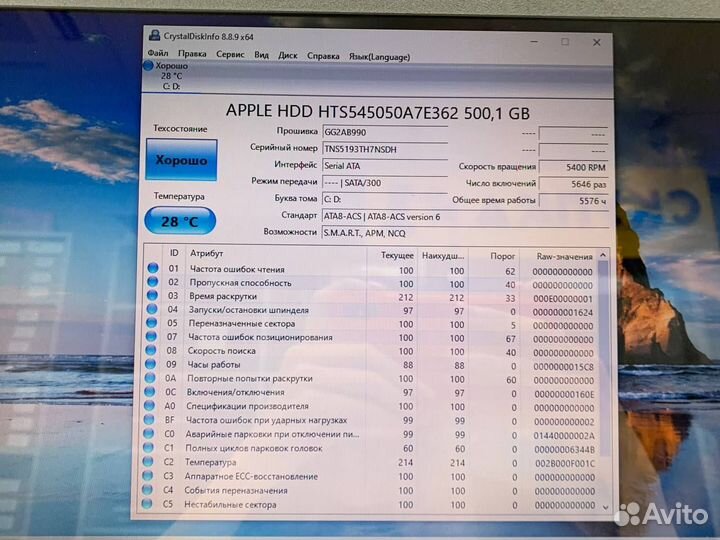Click status orb for Температура C2 row
720x540 pixels.
[148, 461]
